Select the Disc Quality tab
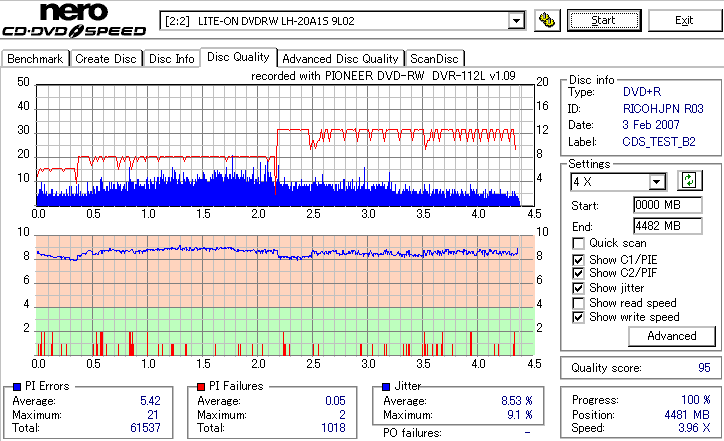This screenshot has width=724, height=441. coord(238,57)
